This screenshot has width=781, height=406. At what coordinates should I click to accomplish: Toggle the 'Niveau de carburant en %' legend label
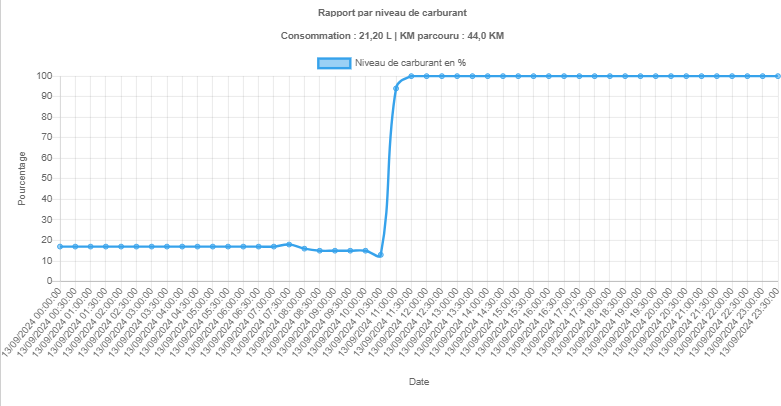pos(410,62)
